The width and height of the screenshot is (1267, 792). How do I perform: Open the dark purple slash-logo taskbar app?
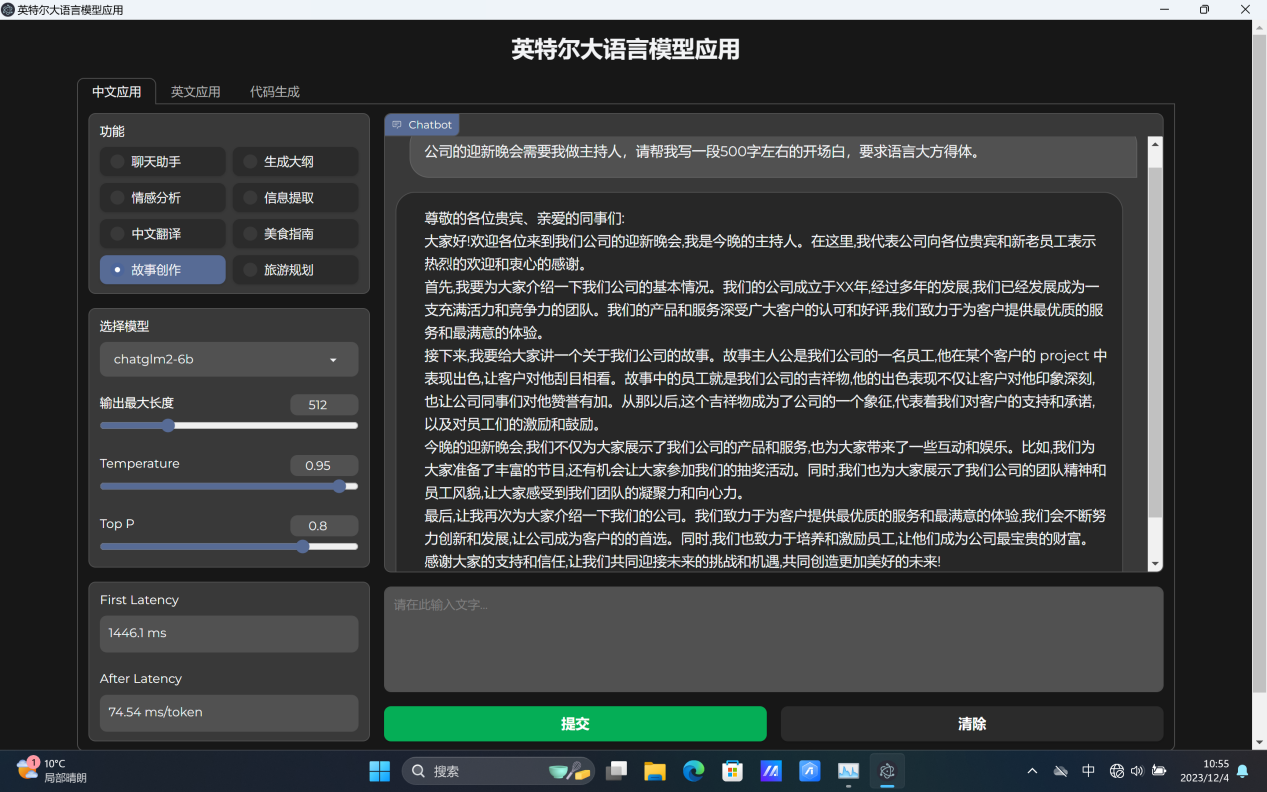tap(771, 771)
